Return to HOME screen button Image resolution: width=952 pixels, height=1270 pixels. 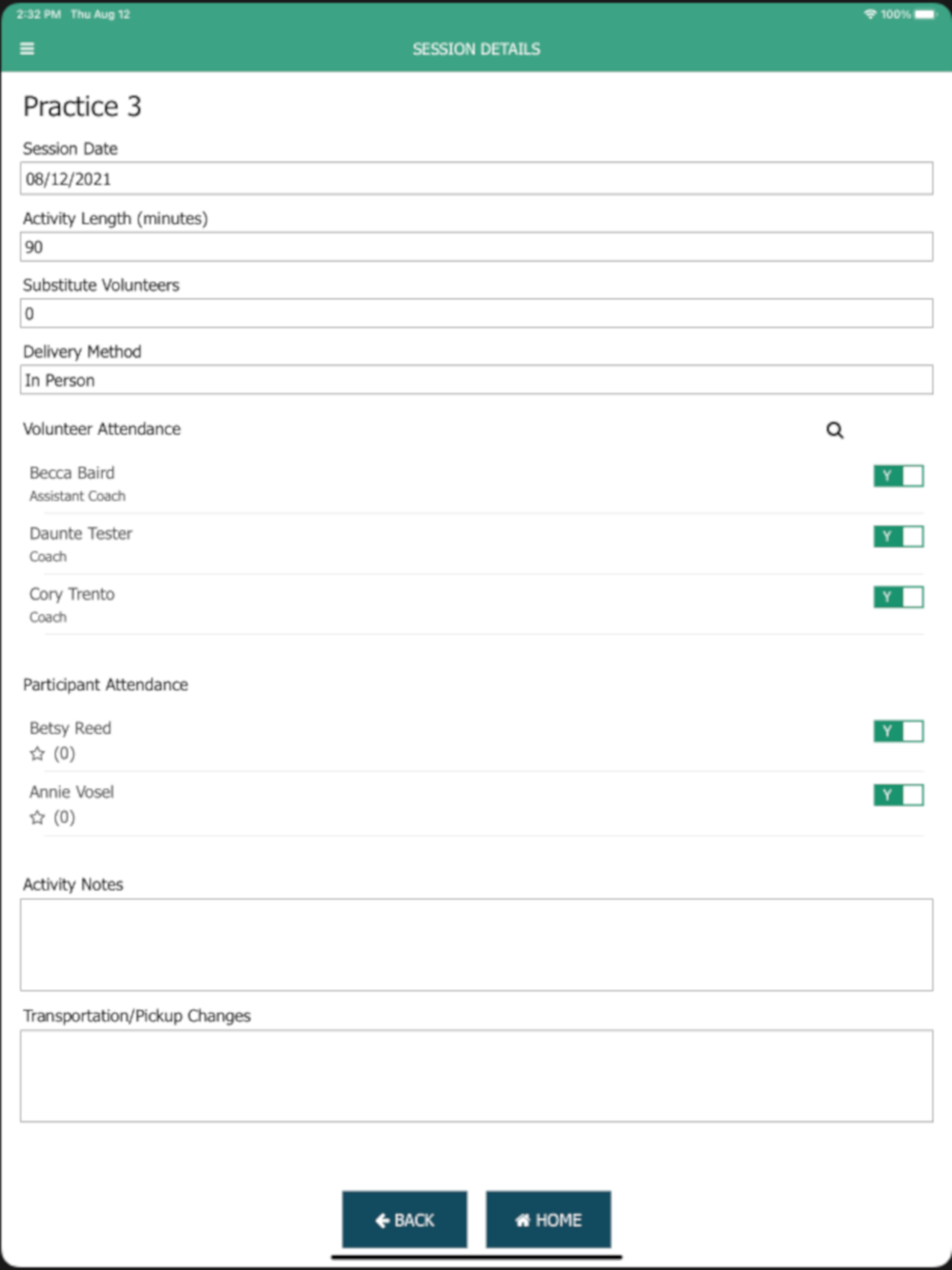coord(548,1220)
